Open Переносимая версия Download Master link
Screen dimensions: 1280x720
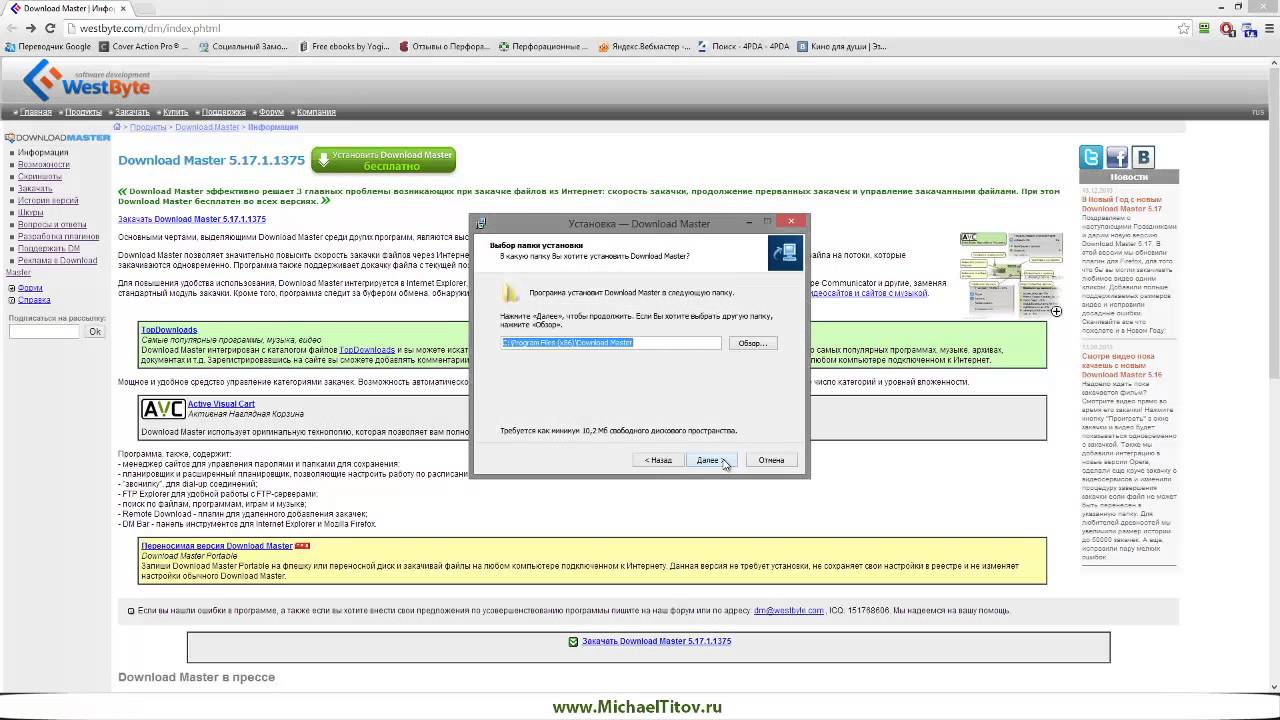(x=217, y=546)
